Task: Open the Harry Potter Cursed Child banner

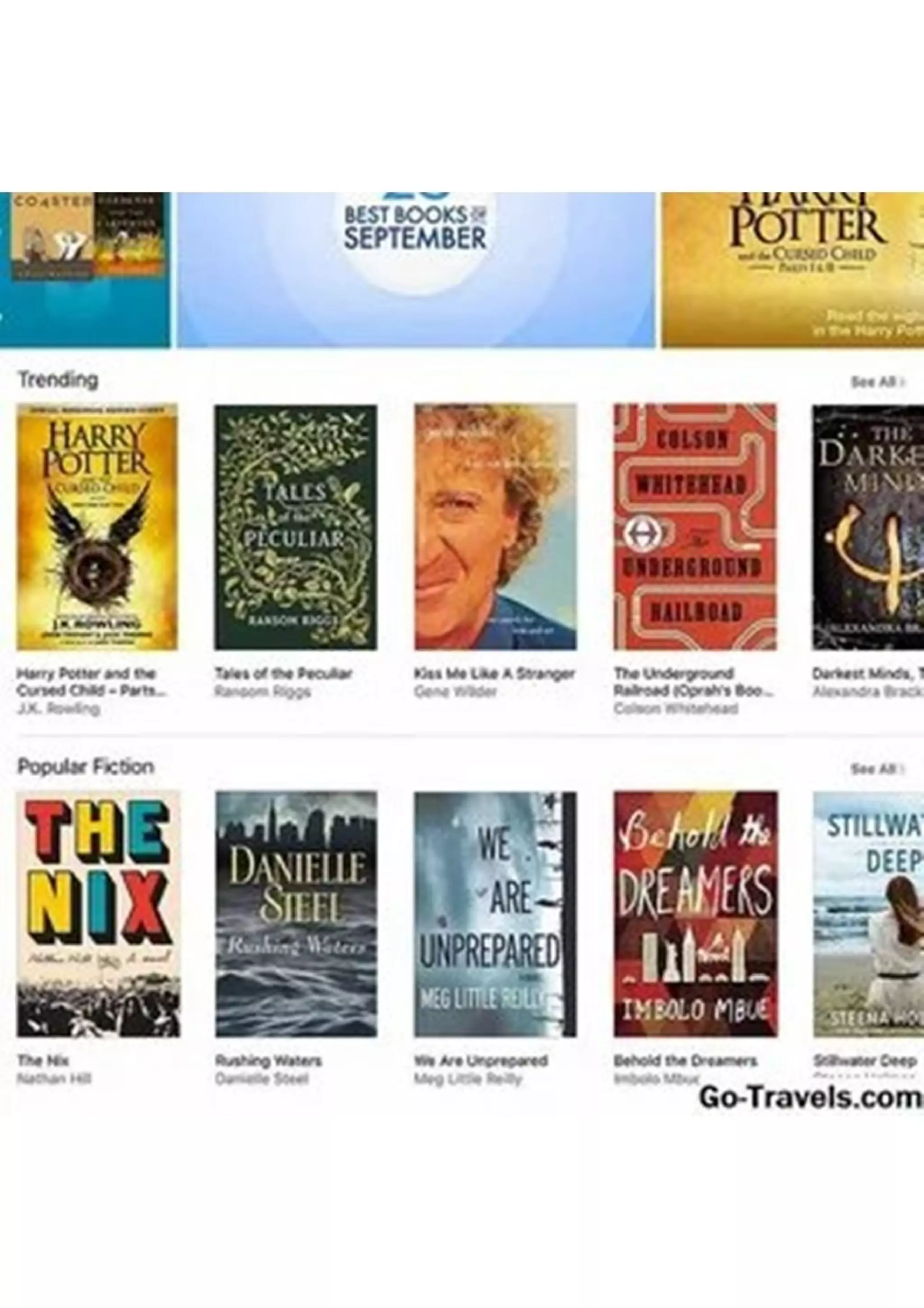Action: (793, 269)
